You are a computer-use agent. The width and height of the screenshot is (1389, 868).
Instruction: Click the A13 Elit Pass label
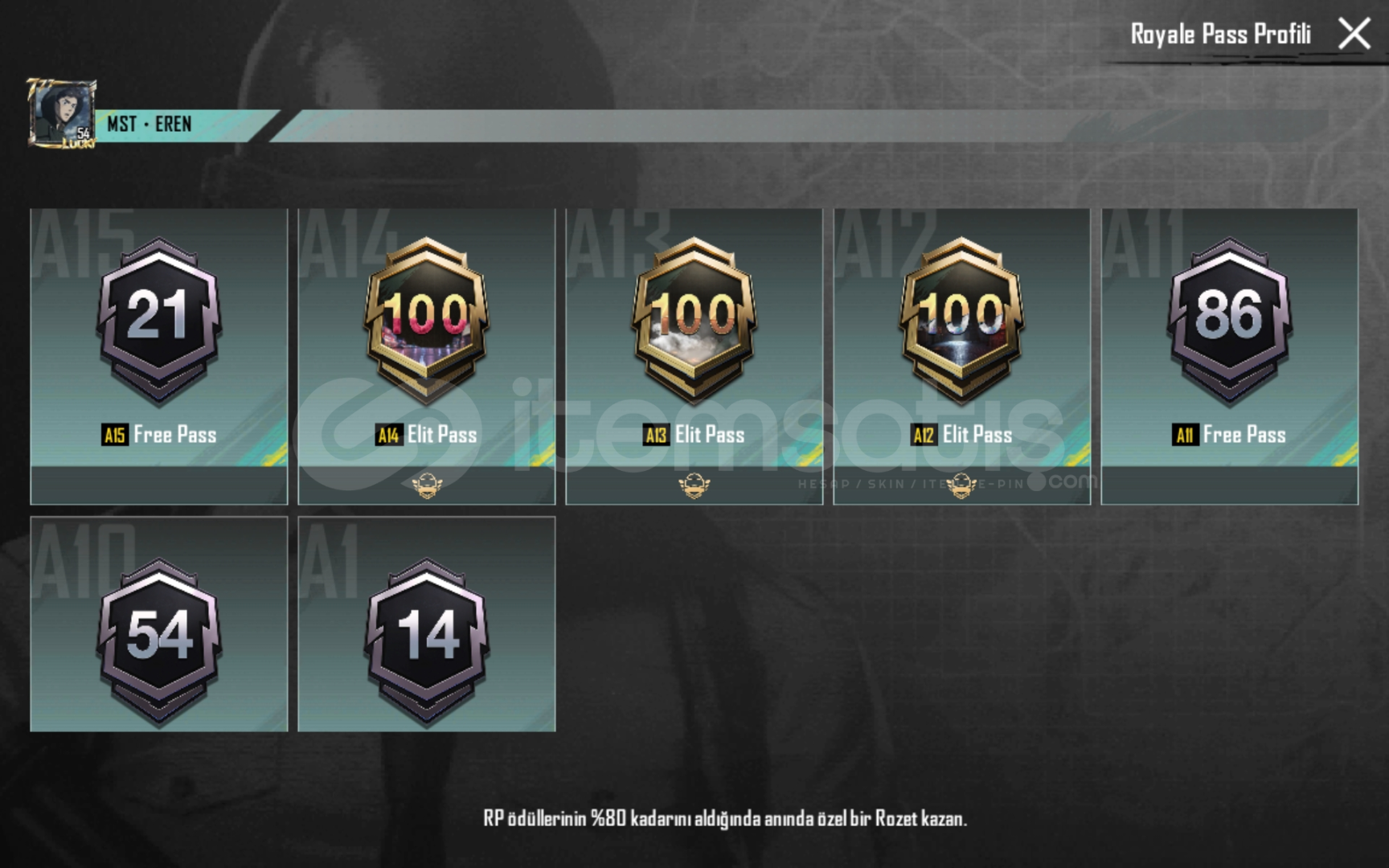694,435
